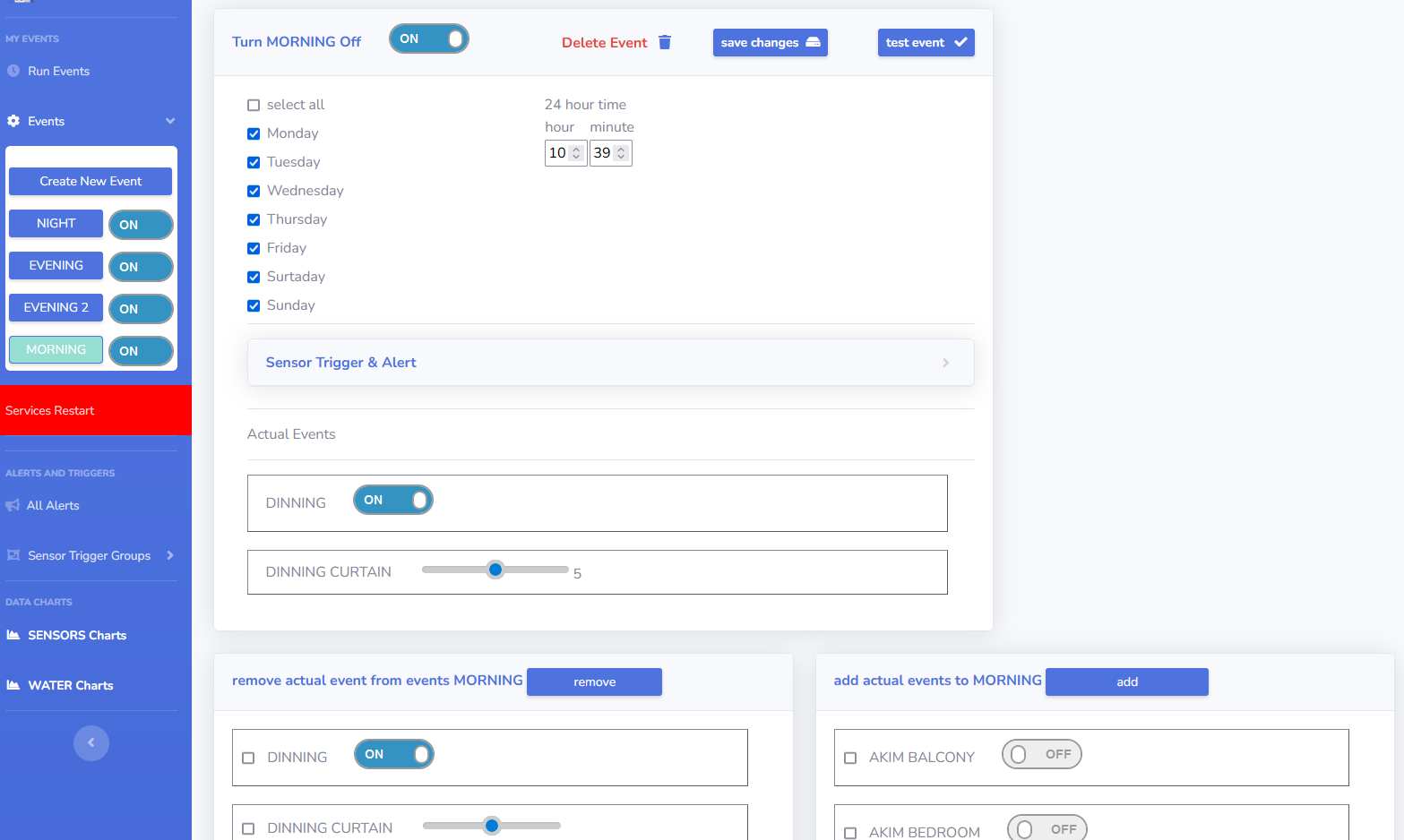This screenshot has width=1404, height=840.
Task: Check the select all checkbox
Action: (254, 105)
